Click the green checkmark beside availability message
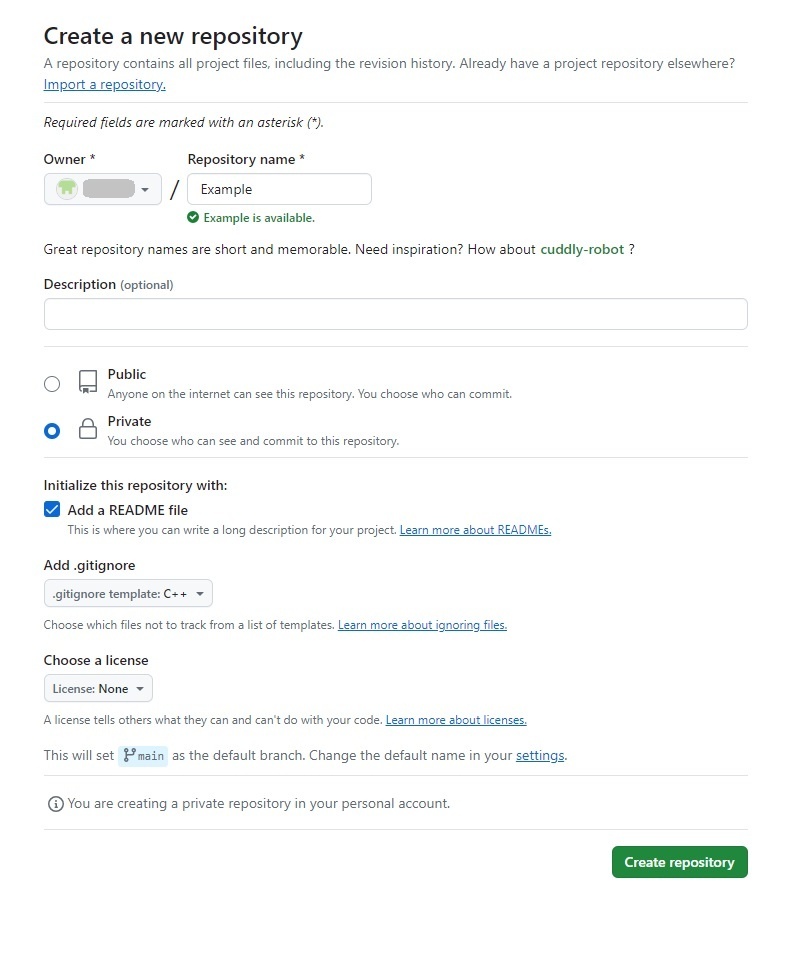812x954 pixels. pyautogui.click(x=196, y=217)
